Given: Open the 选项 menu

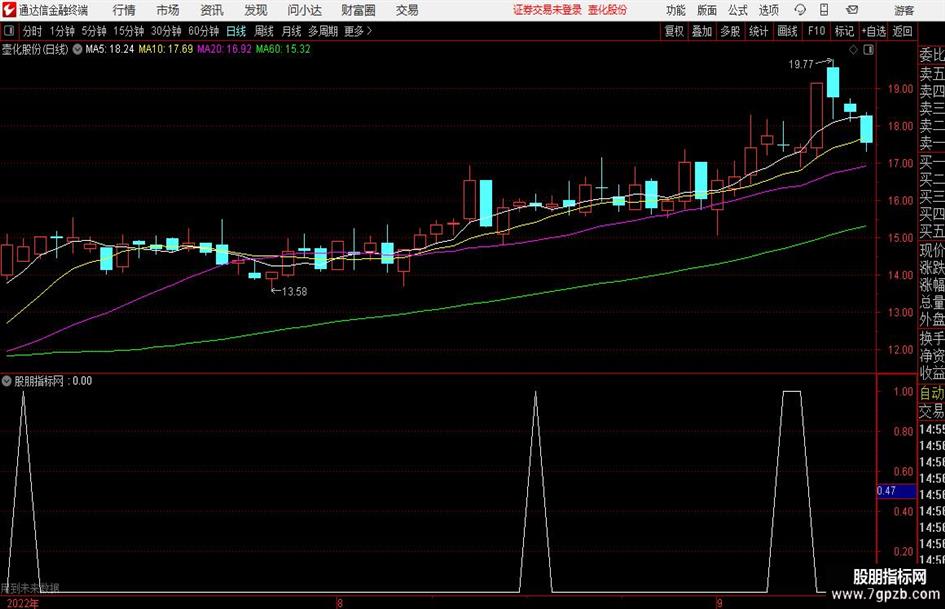Looking at the screenshot, I should (768, 10).
